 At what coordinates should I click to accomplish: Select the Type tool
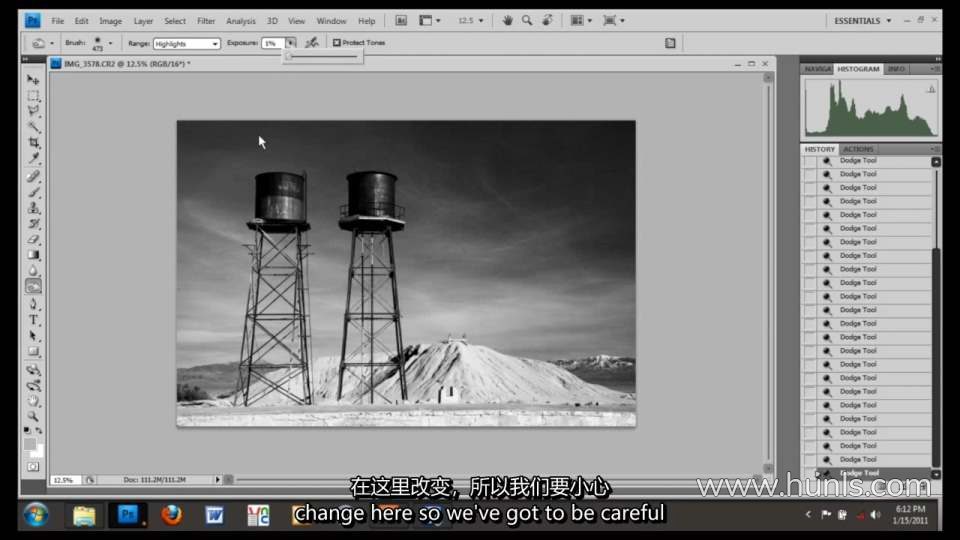(34, 320)
